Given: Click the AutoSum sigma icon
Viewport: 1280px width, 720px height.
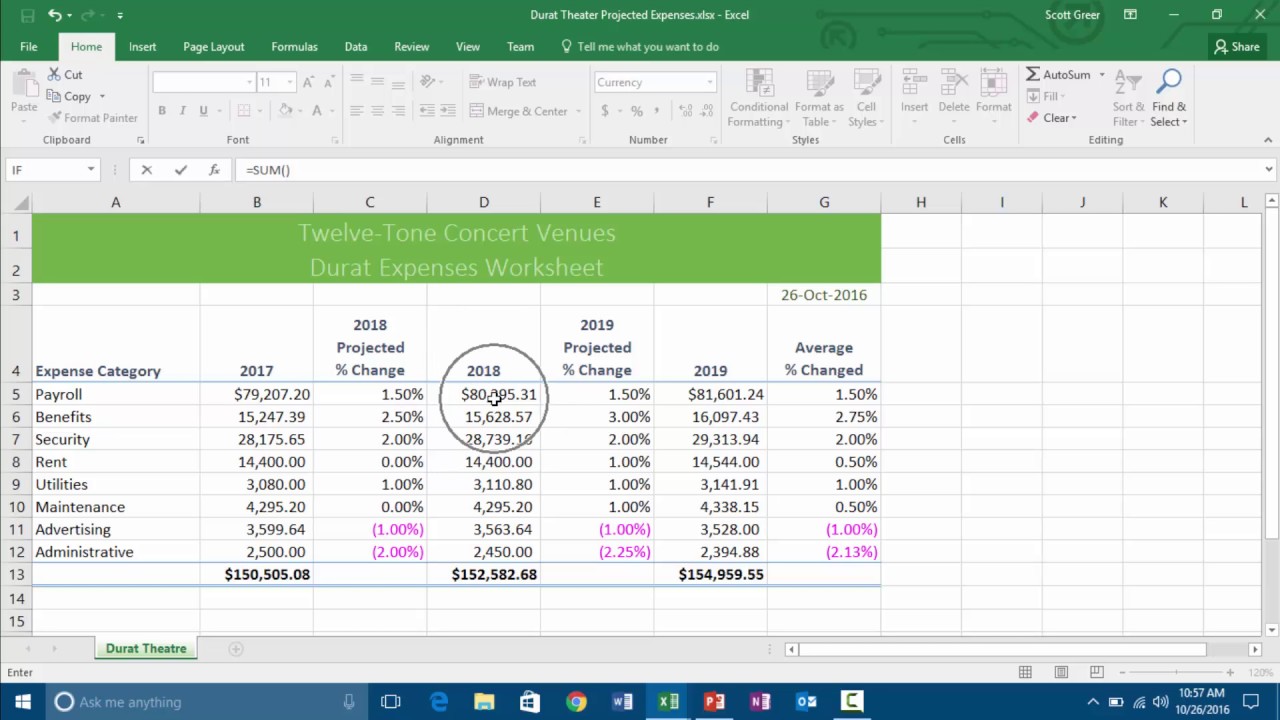Looking at the screenshot, I should pyautogui.click(x=1033, y=75).
